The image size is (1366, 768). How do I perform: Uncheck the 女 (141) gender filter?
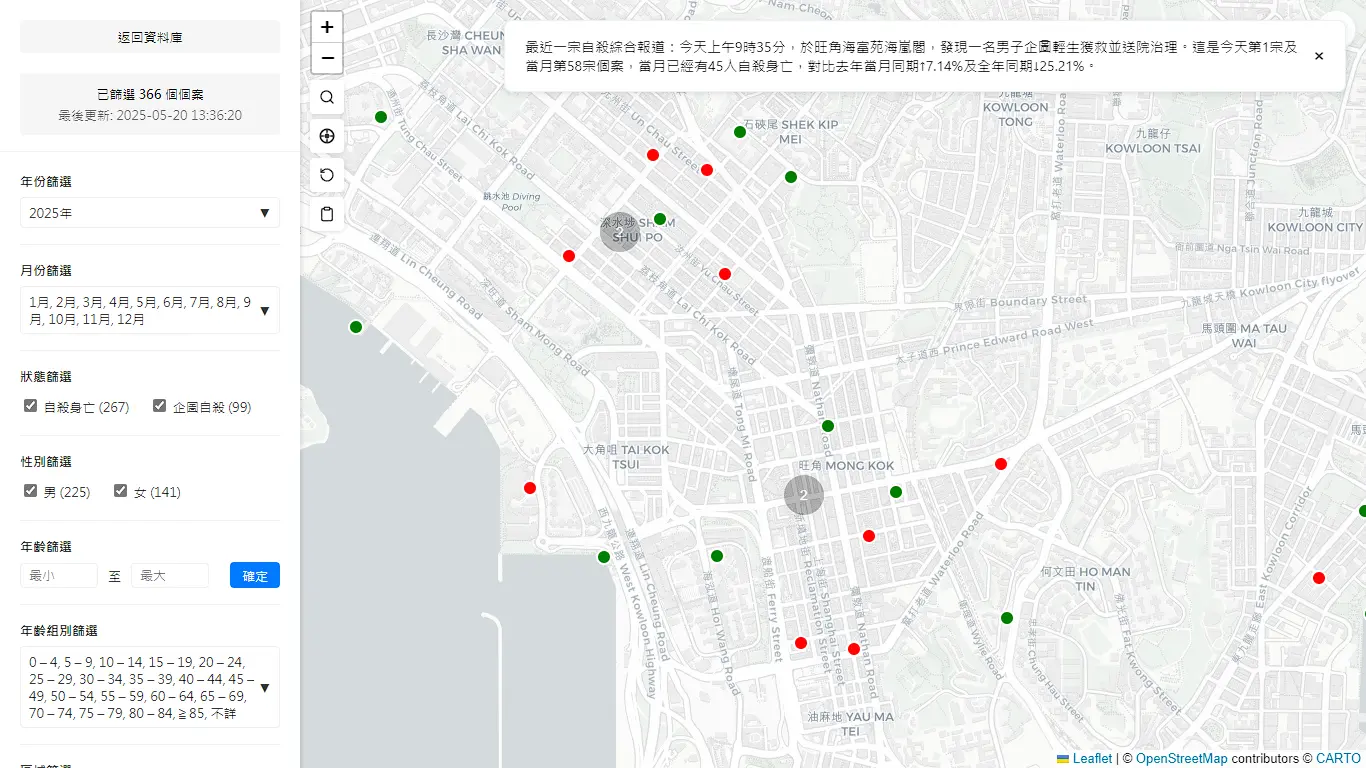pyautogui.click(x=121, y=491)
